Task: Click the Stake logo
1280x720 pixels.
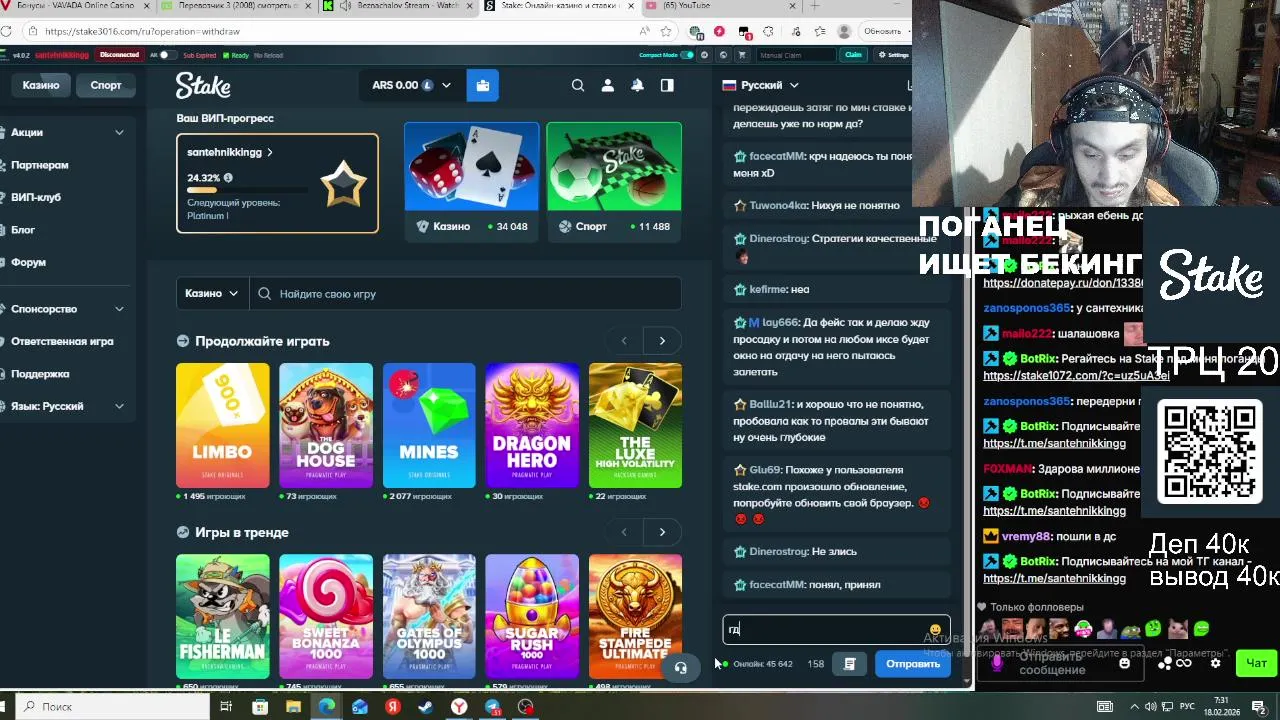Action: [203, 85]
